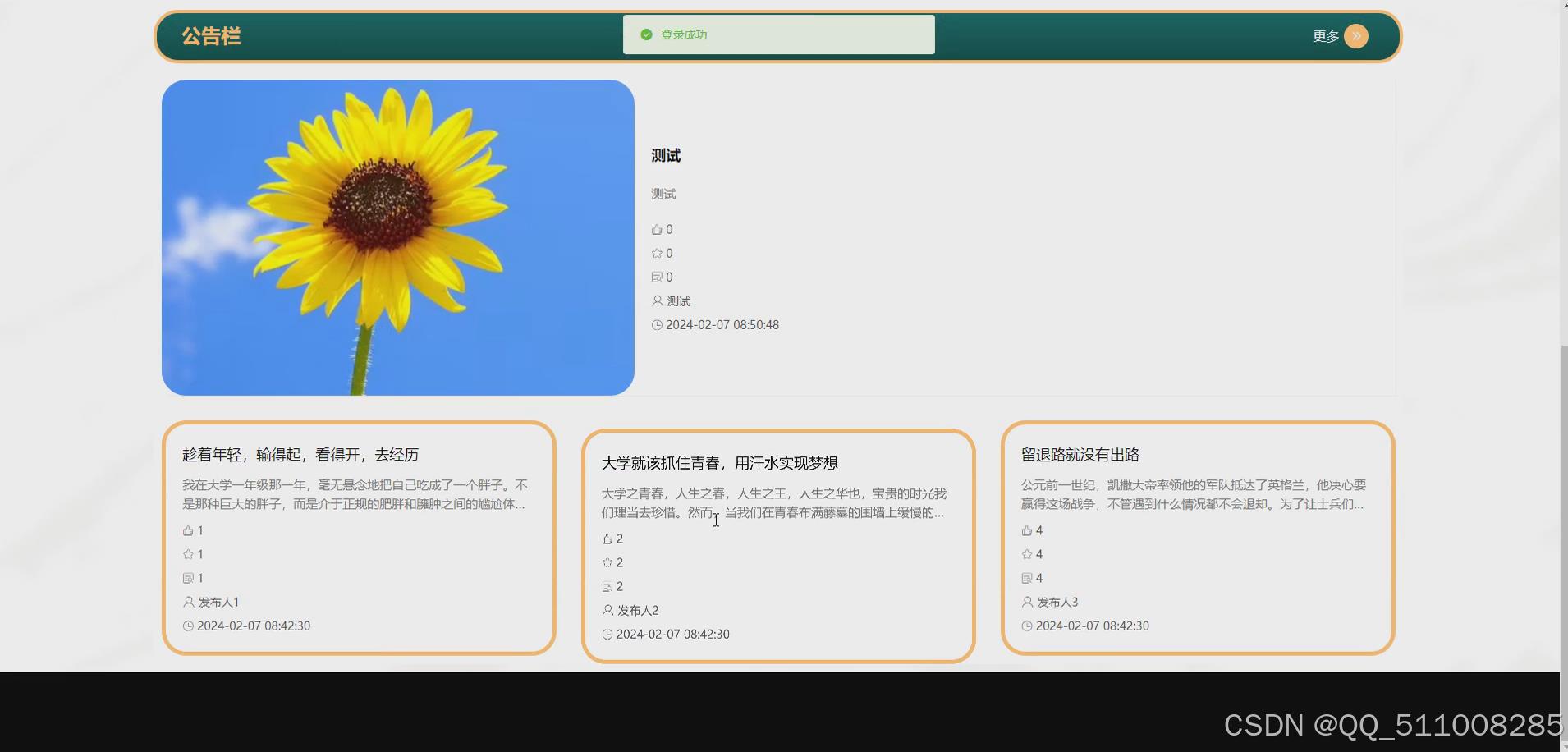Image resolution: width=1568 pixels, height=752 pixels.
Task: Click the orange double-arrow More icon
Action: pos(1356,36)
